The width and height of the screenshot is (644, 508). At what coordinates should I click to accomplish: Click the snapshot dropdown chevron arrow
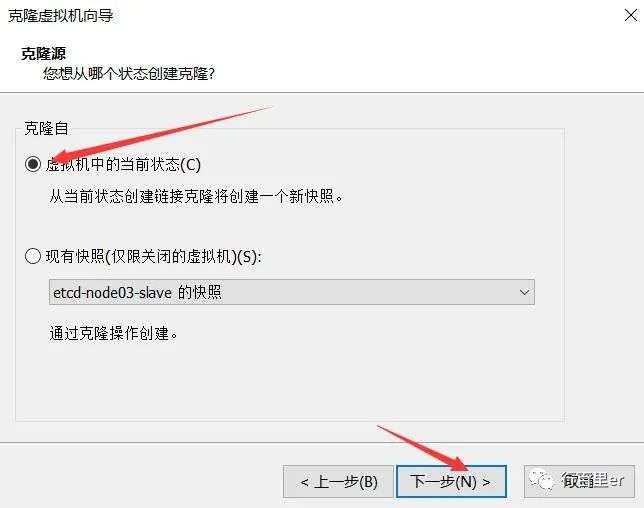524,292
